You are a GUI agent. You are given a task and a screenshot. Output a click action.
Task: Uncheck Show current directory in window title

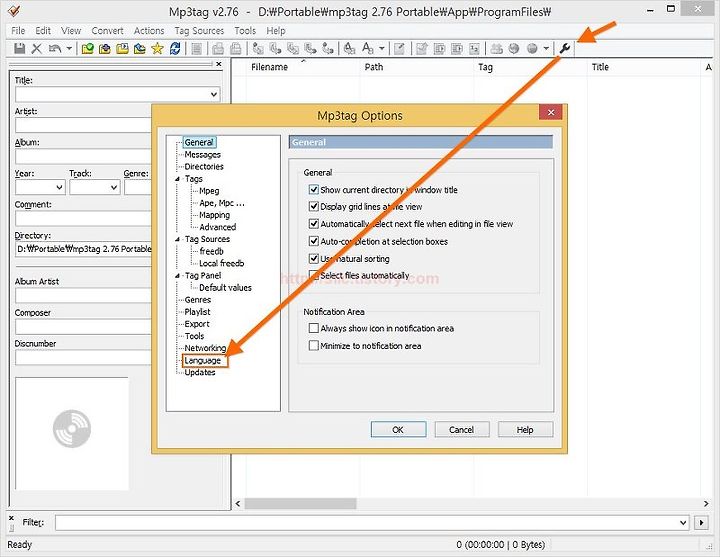coord(314,189)
